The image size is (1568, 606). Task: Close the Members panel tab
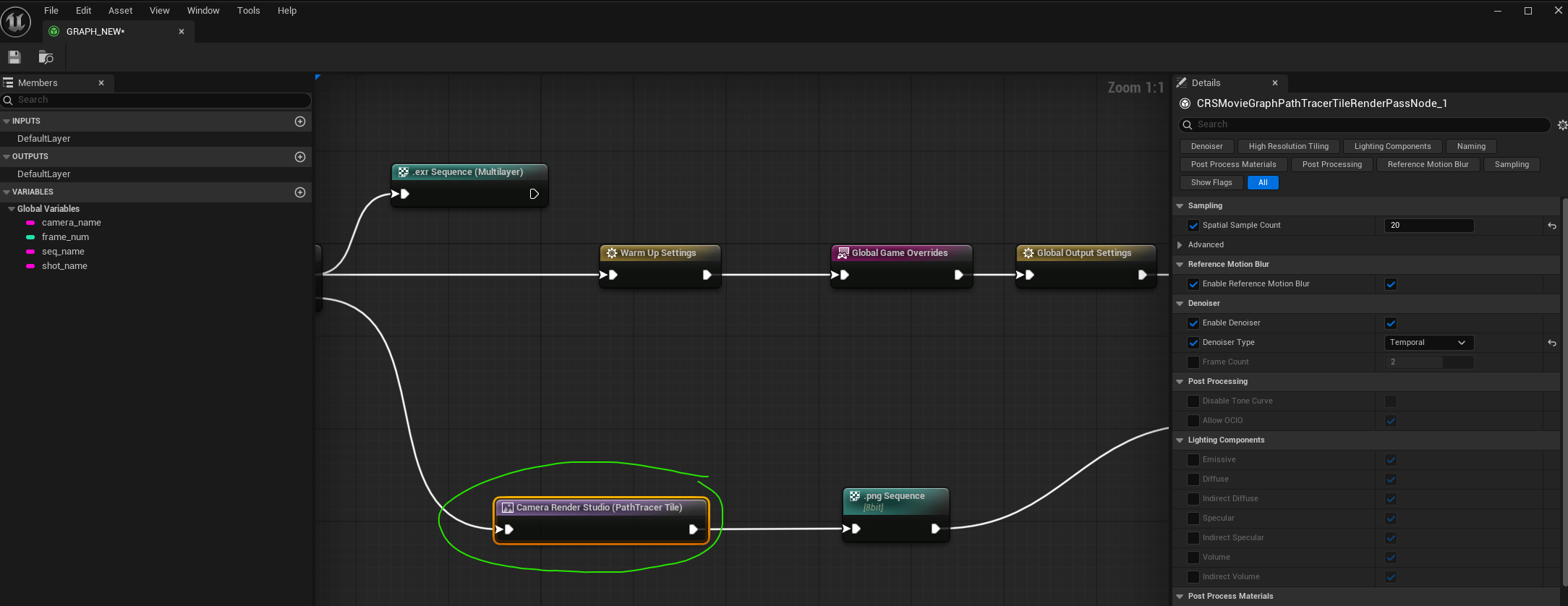pyautogui.click(x=101, y=83)
